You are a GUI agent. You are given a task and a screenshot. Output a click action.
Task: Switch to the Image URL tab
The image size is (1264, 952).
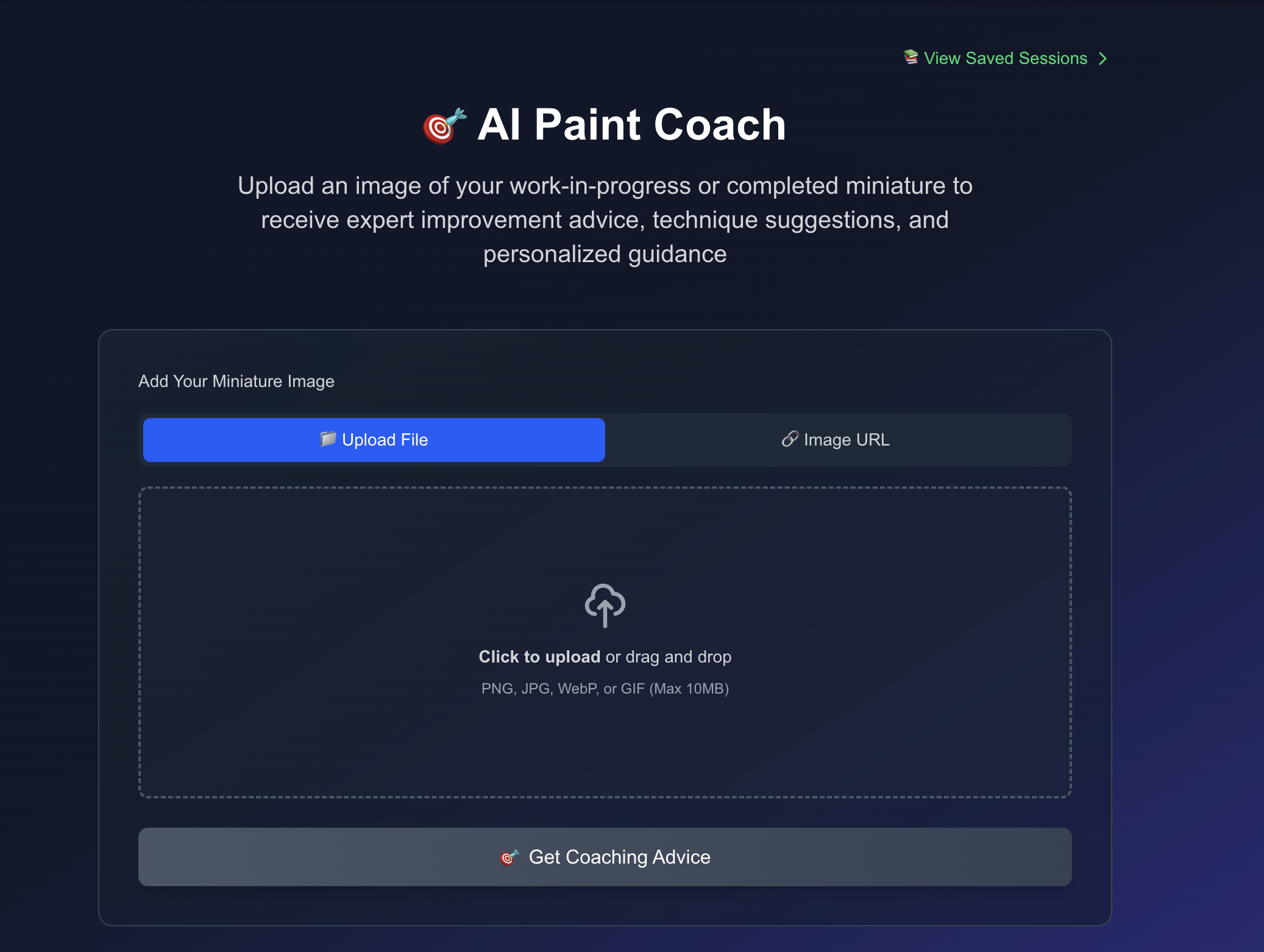click(836, 440)
